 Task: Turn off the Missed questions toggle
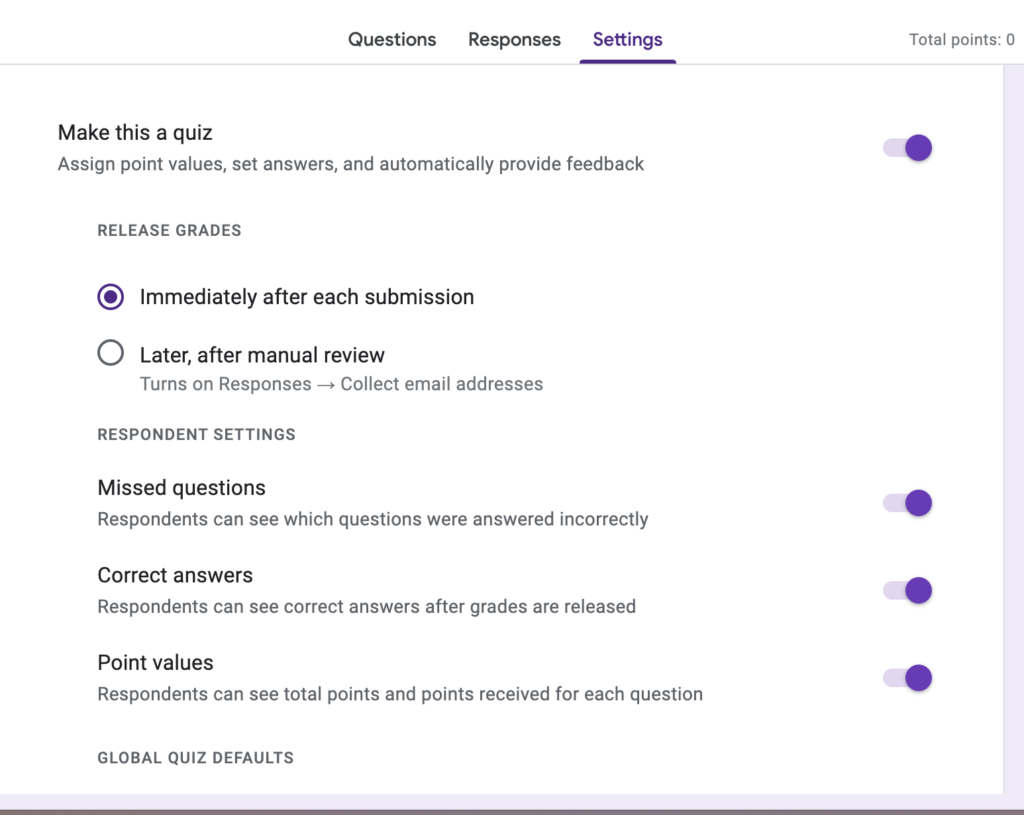coord(908,503)
